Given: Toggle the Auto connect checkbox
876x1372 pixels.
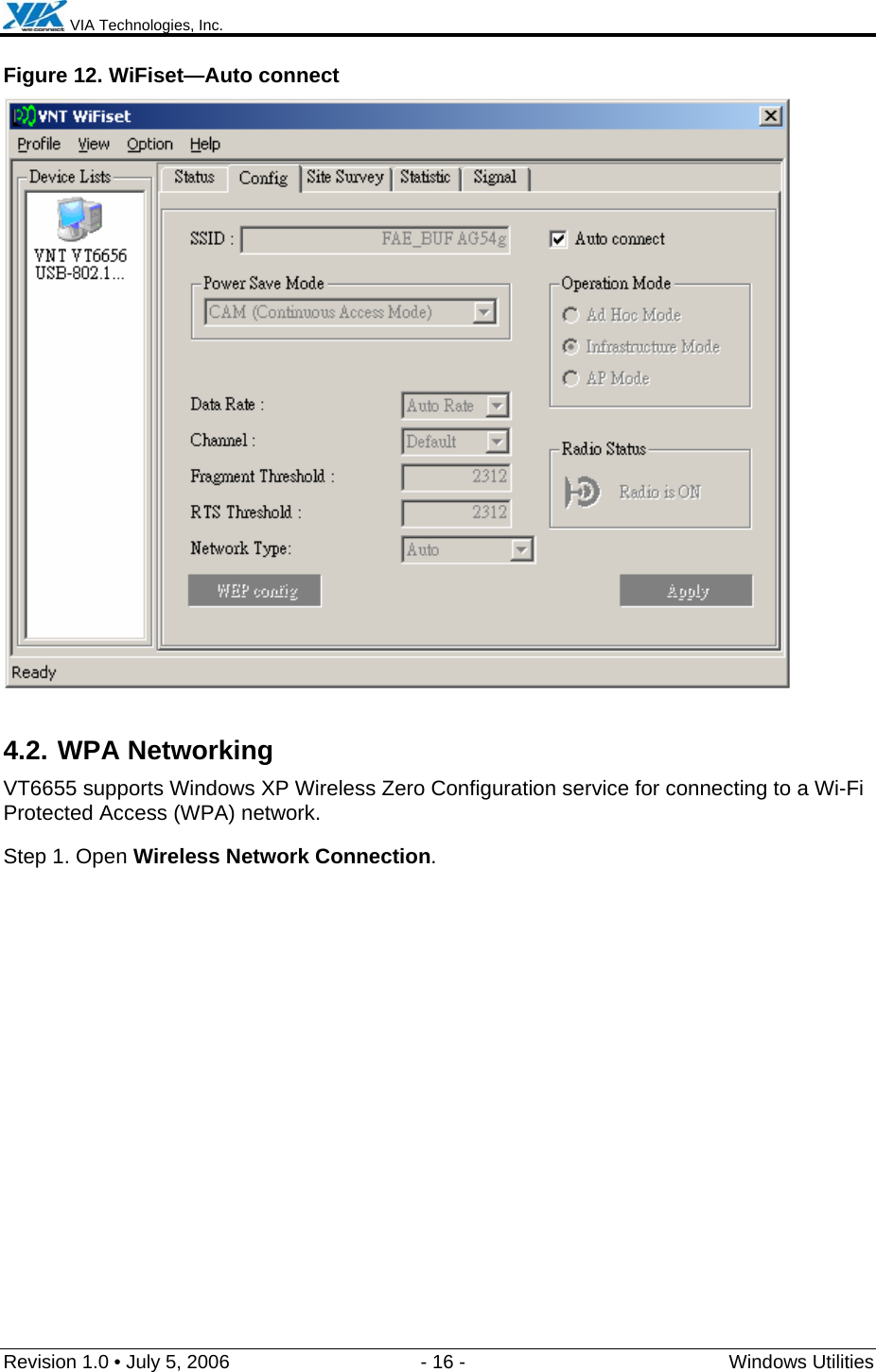Looking at the screenshot, I should 558,239.
